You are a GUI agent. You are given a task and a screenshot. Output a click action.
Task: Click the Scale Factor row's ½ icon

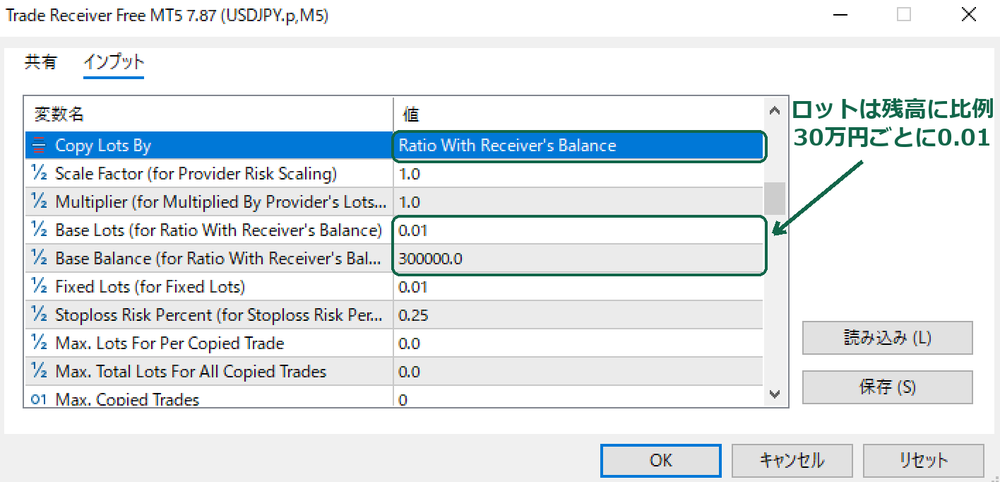(39, 174)
